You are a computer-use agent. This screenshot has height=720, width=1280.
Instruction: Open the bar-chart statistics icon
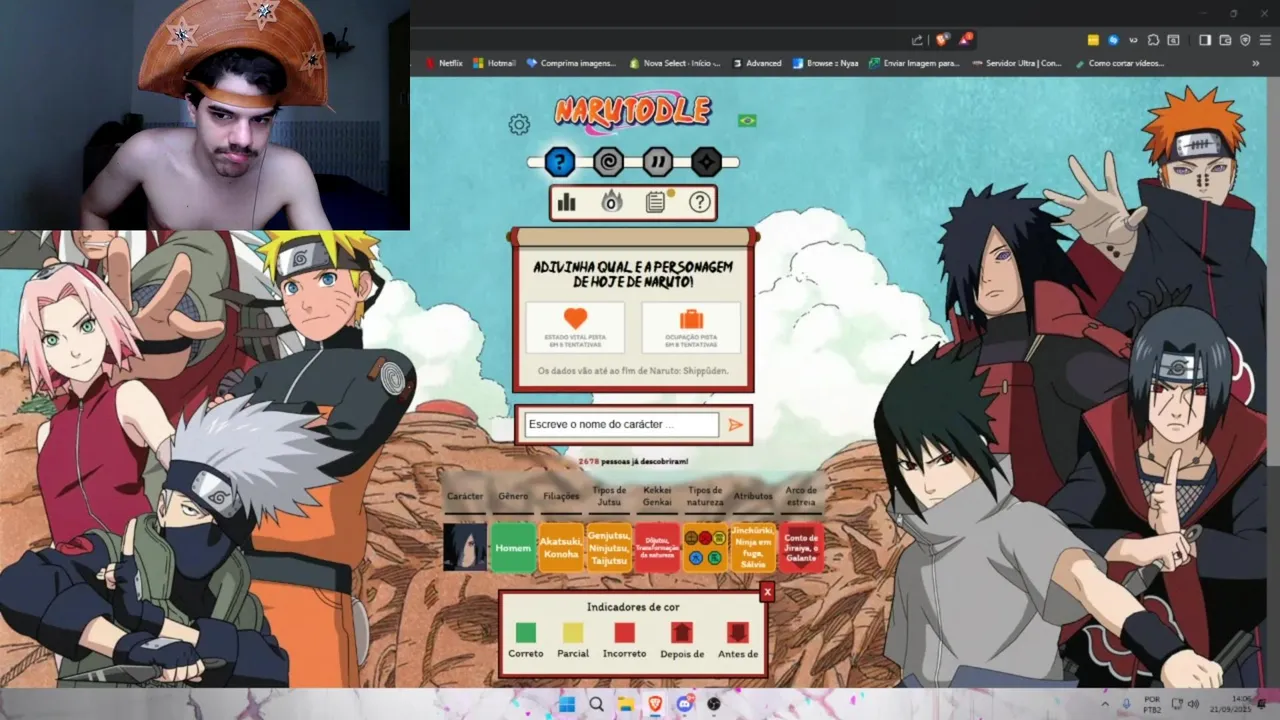(567, 203)
